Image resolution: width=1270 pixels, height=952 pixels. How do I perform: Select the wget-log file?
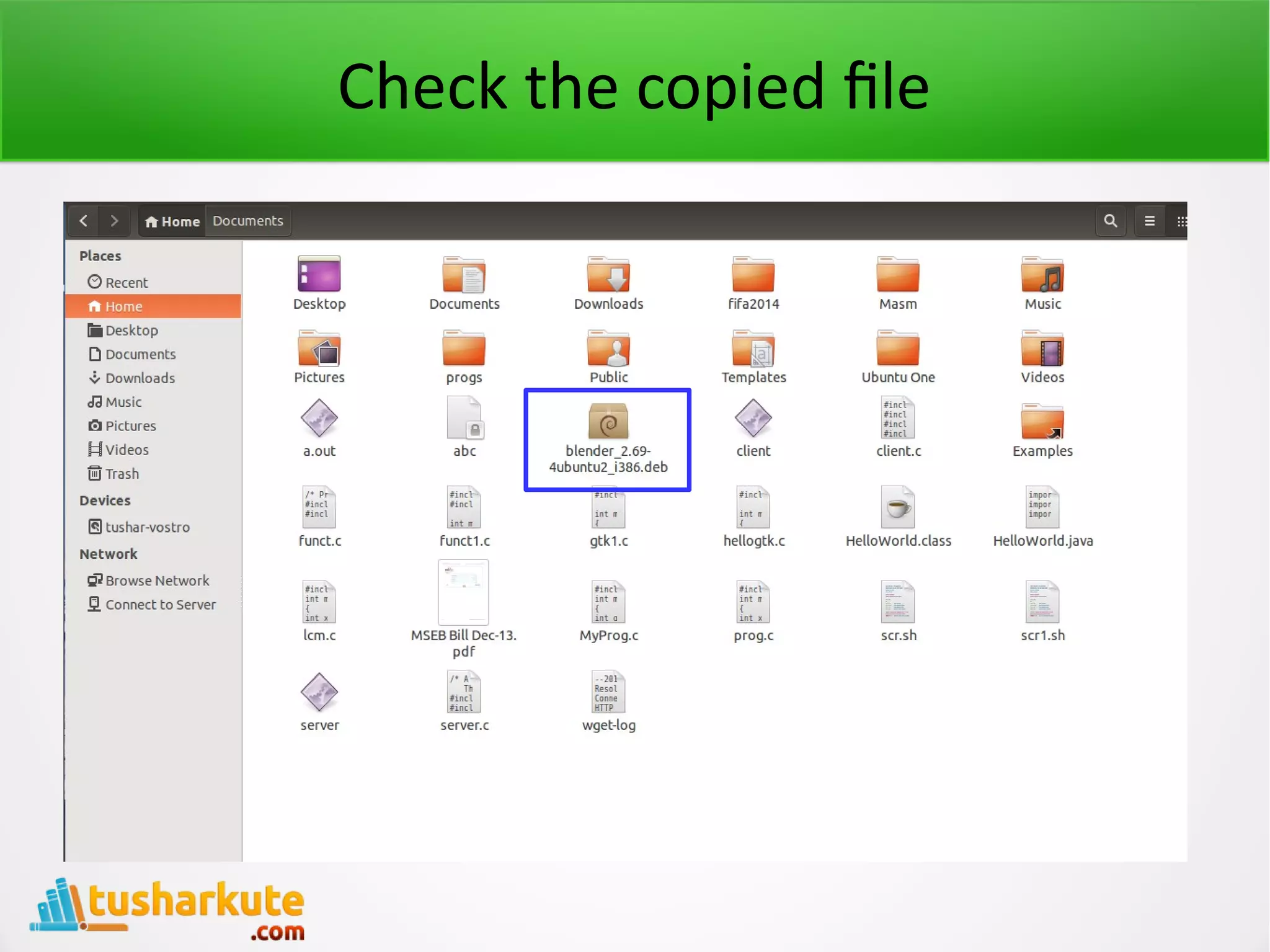608,702
